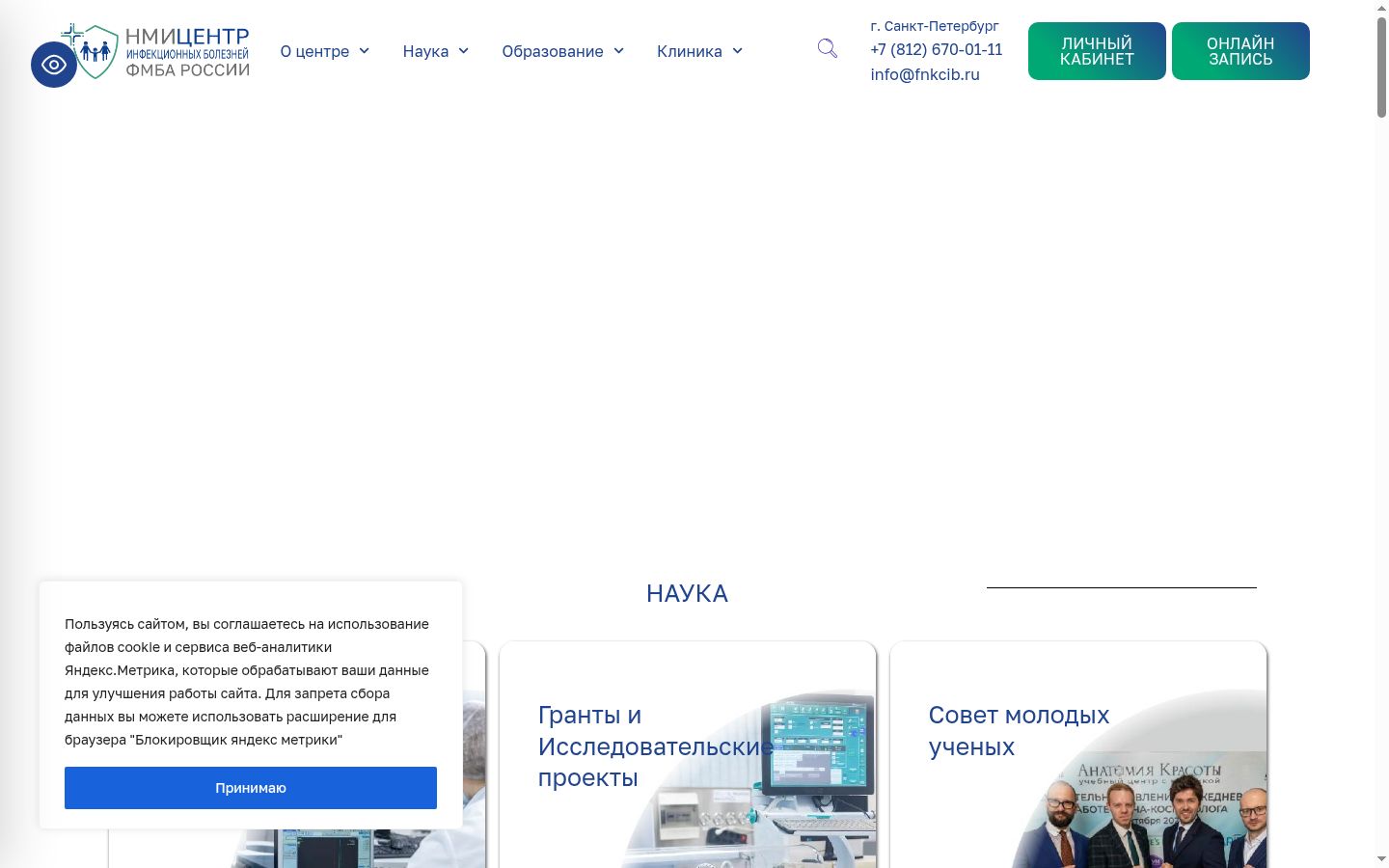Click the НМИЦЕНТР ФМБА России logo
Viewport: 1389px width, 868px height.
(x=154, y=52)
